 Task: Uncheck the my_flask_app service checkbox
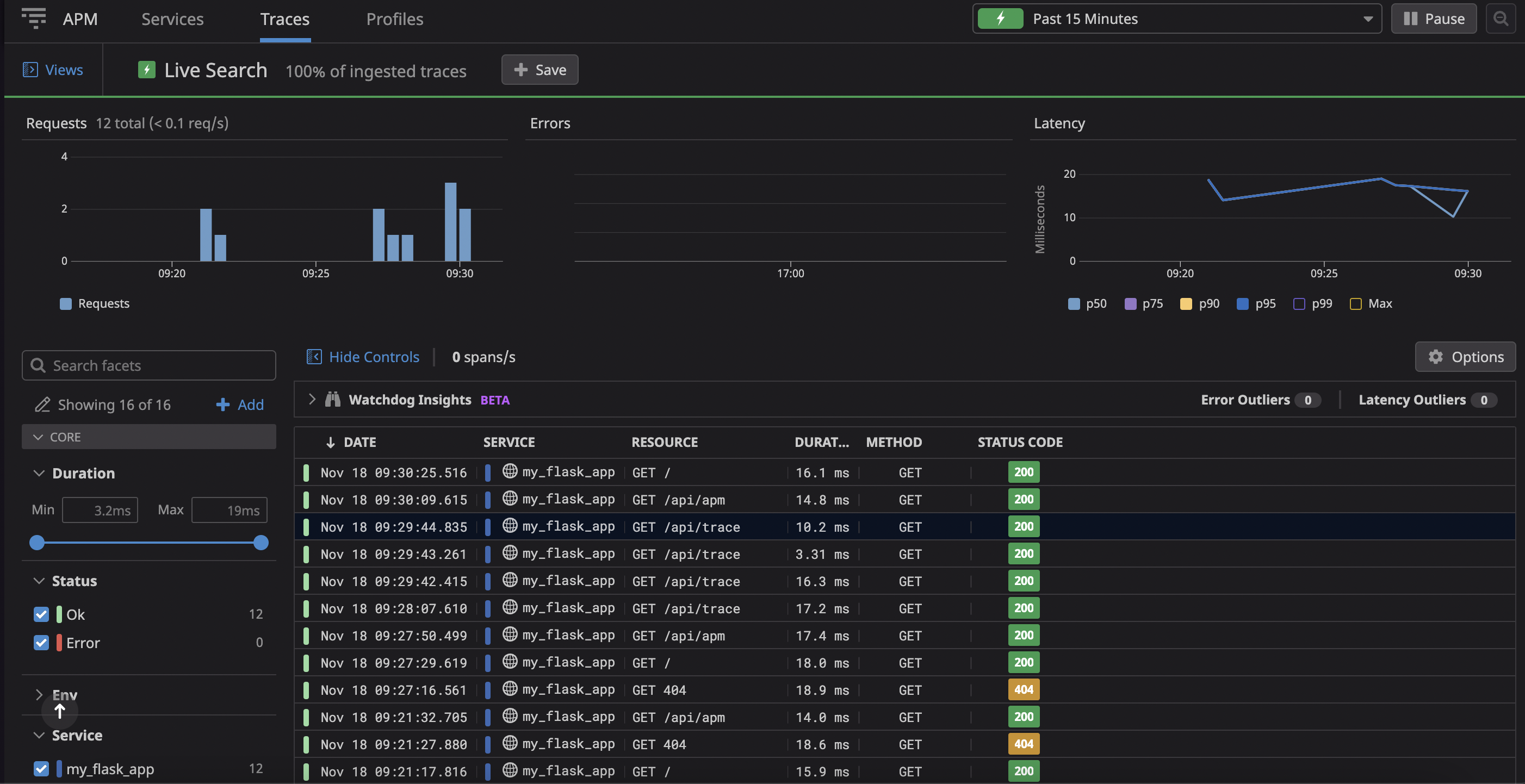41,769
